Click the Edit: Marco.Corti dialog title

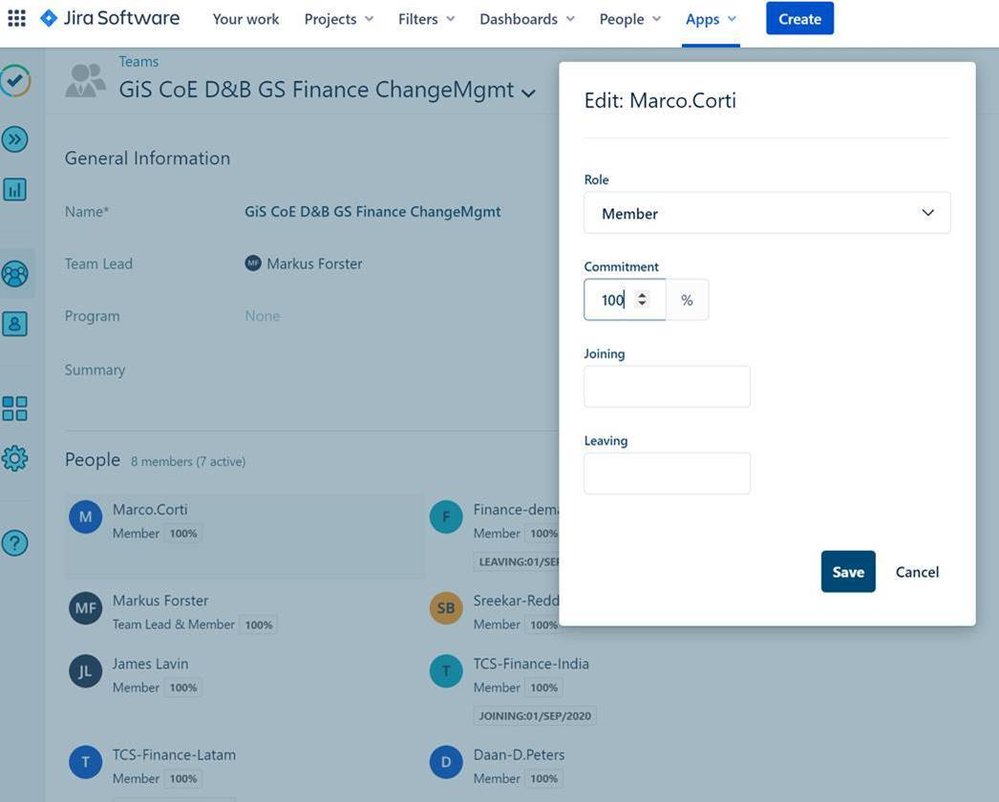pos(660,100)
